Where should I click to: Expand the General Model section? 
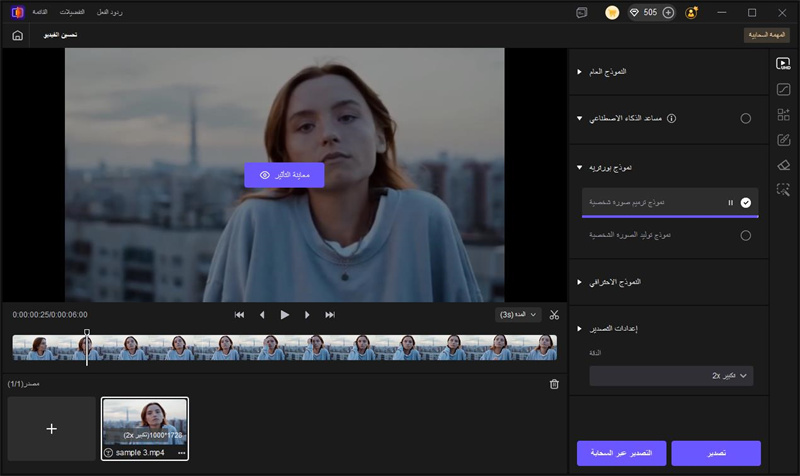(579, 72)
